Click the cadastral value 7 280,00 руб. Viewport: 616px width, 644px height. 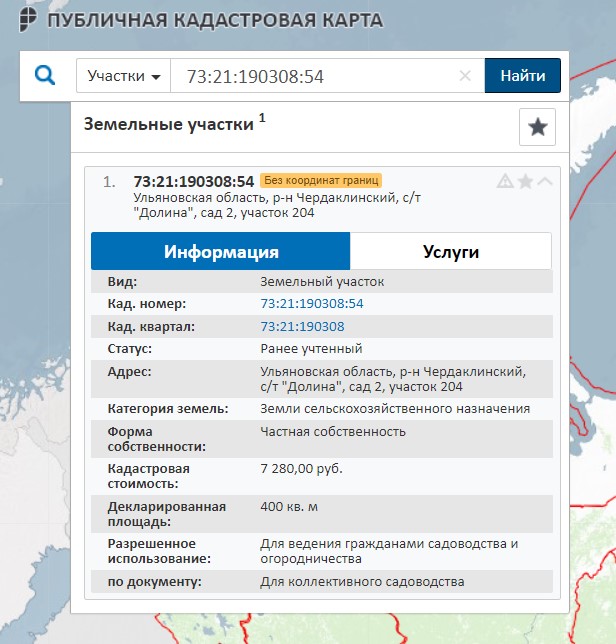(x=301, y=469)
